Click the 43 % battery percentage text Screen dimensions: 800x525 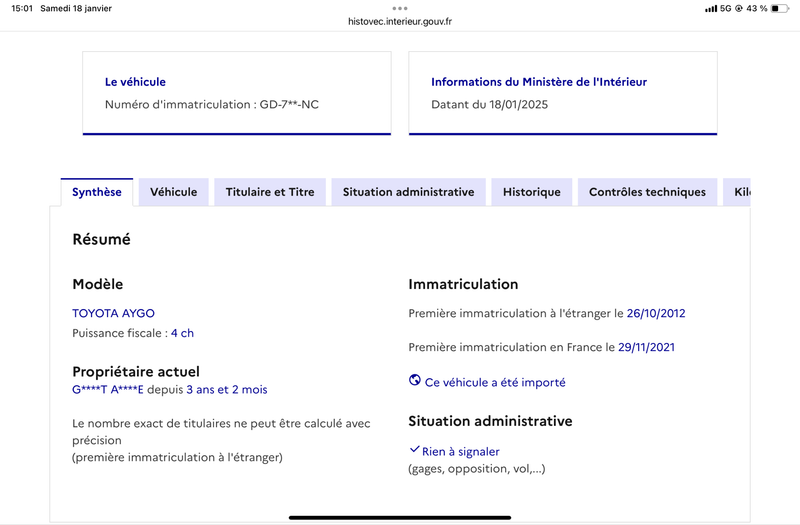[757, 9]
